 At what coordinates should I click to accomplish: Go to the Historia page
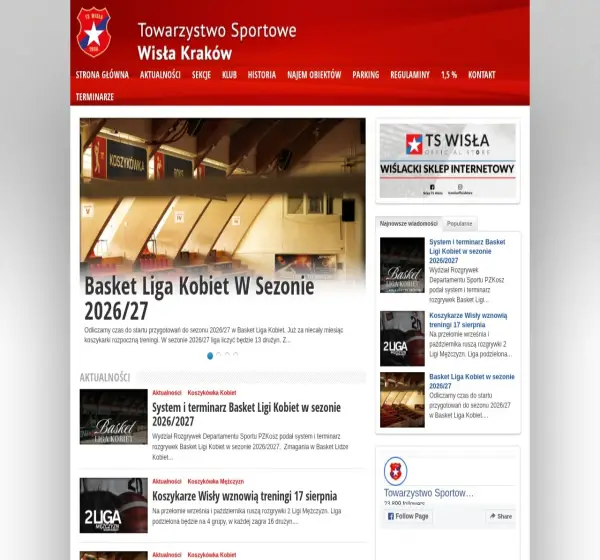(262, 75)
